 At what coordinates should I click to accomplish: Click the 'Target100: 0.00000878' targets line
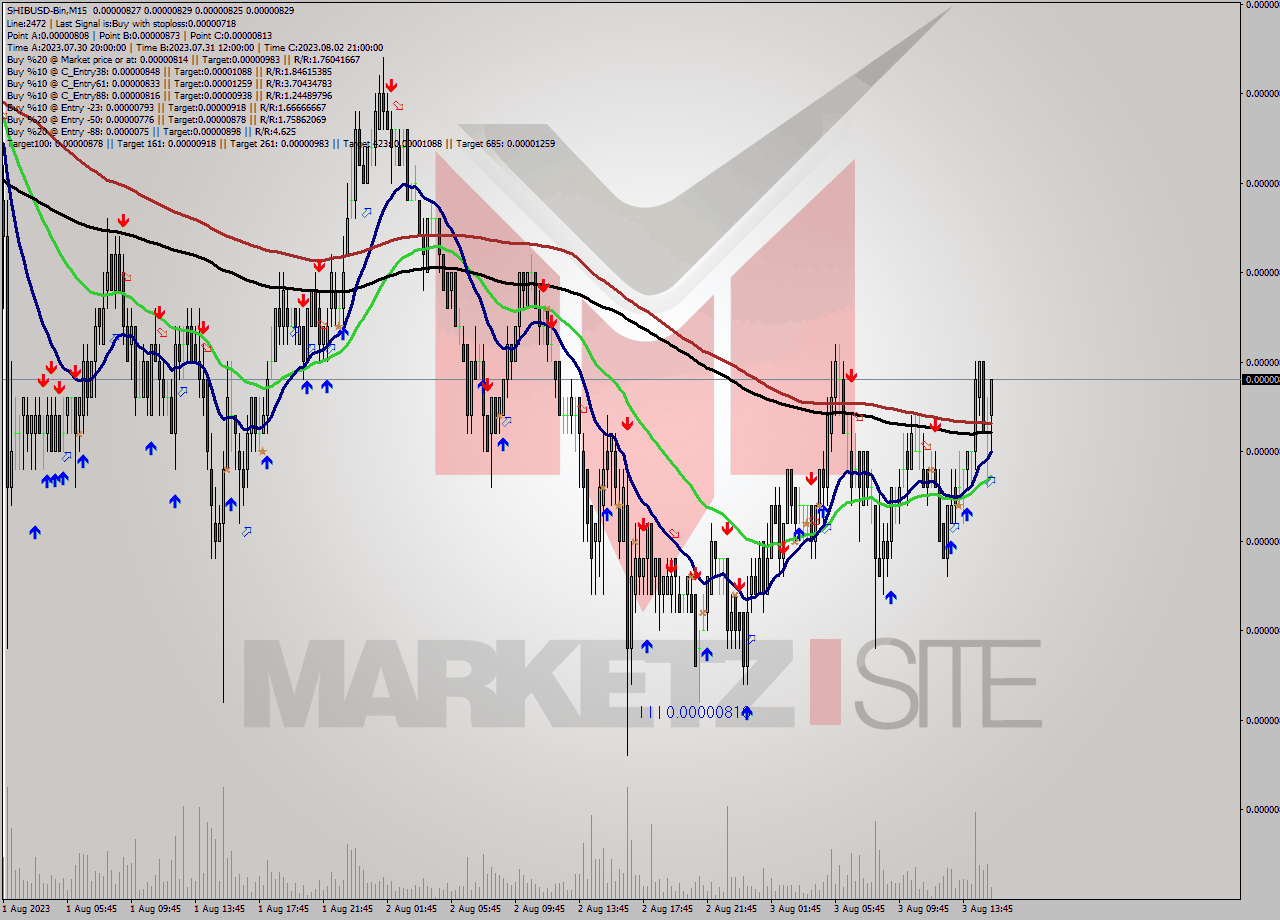(281, 143)
